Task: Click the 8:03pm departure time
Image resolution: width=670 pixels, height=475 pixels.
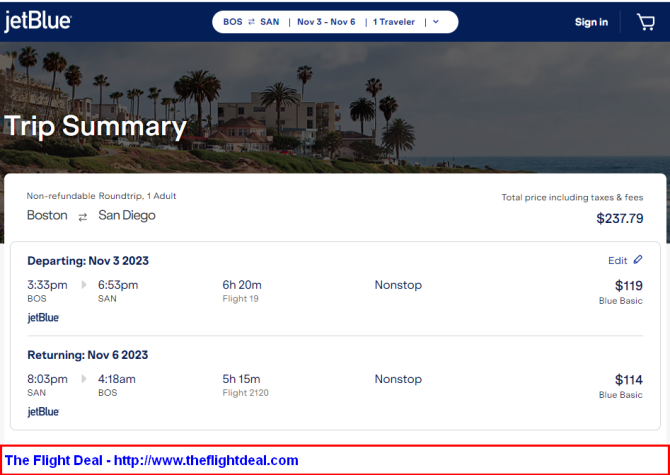Action: (47, 379)
